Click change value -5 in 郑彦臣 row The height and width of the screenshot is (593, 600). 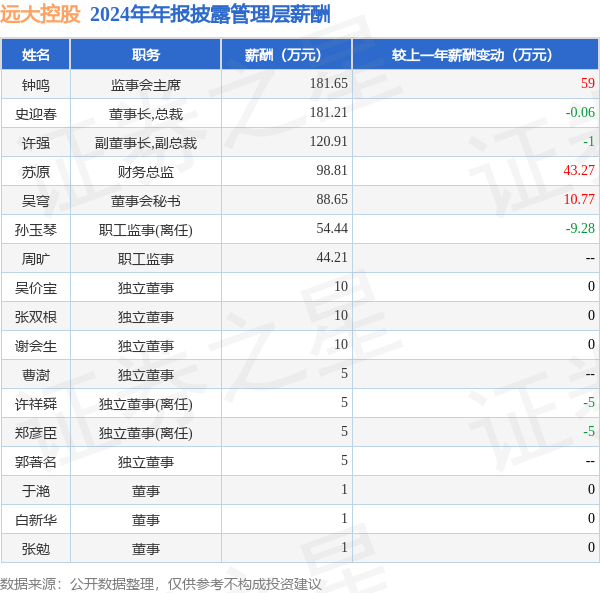click(x=589, y=432)
